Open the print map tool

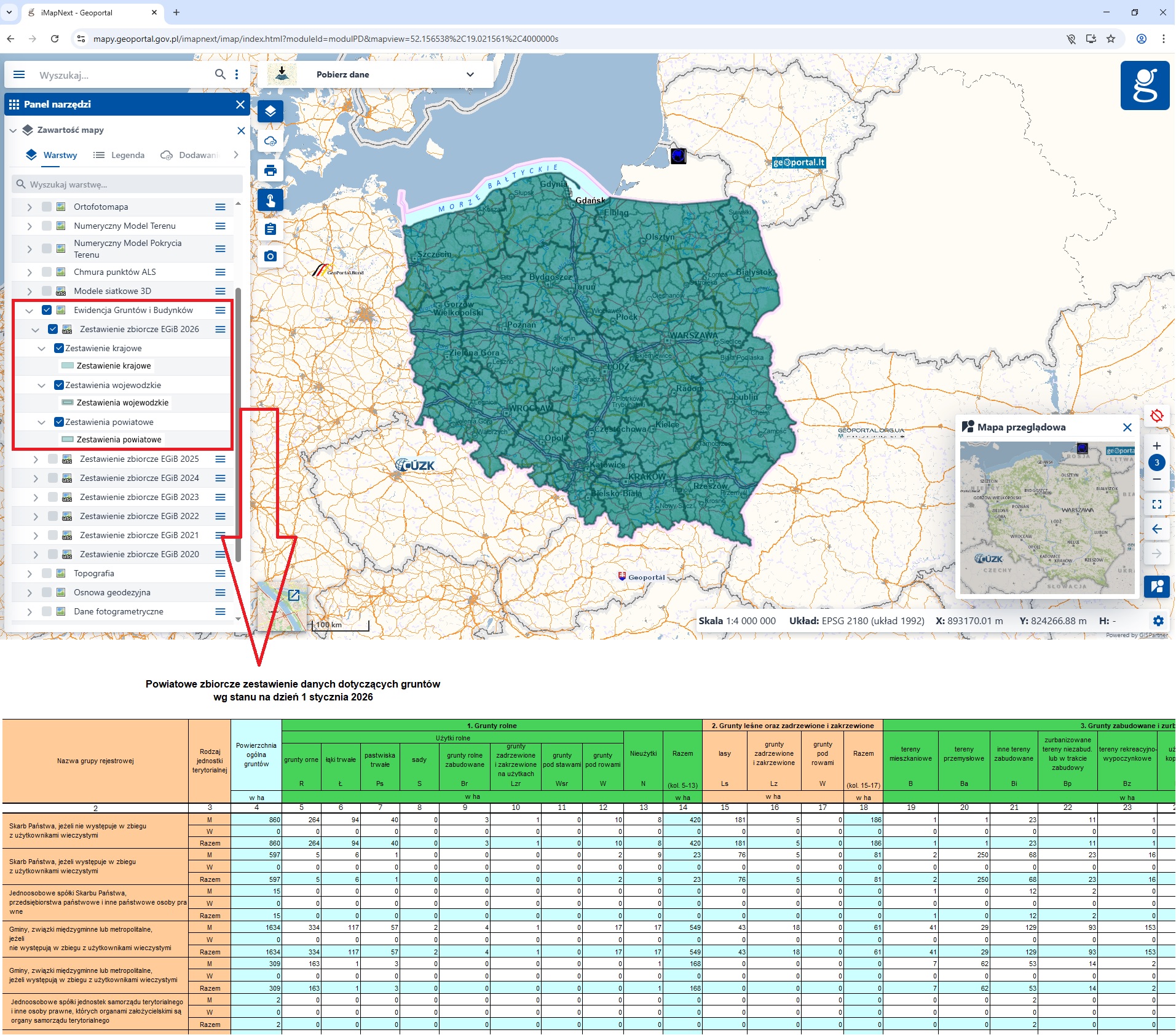(x=270, y=170)
